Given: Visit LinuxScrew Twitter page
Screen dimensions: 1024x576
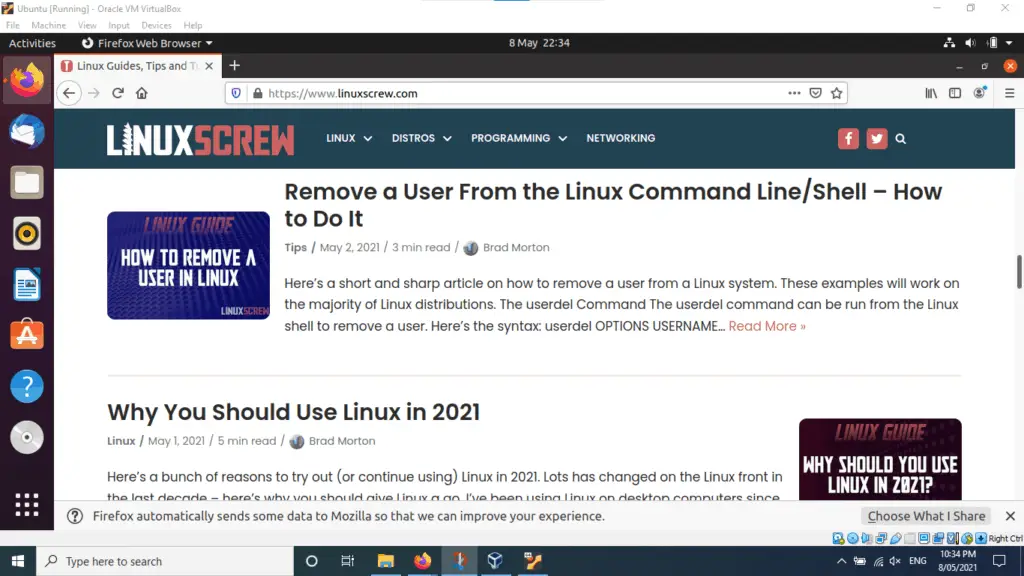Looking at the screenshot, I should (876, 138).
